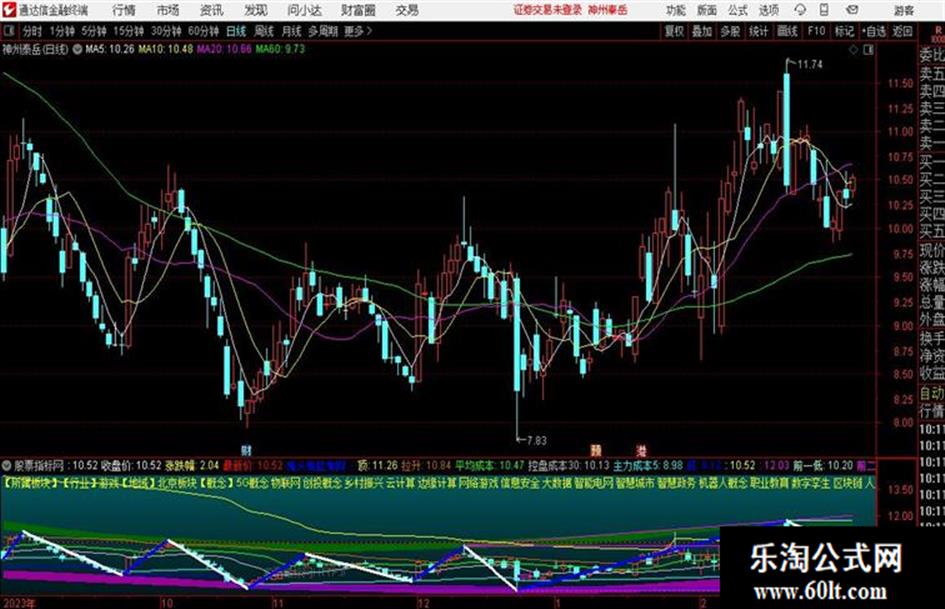
Task: Toggle the side panel icon beside the diamond
Action: [868, 50]
